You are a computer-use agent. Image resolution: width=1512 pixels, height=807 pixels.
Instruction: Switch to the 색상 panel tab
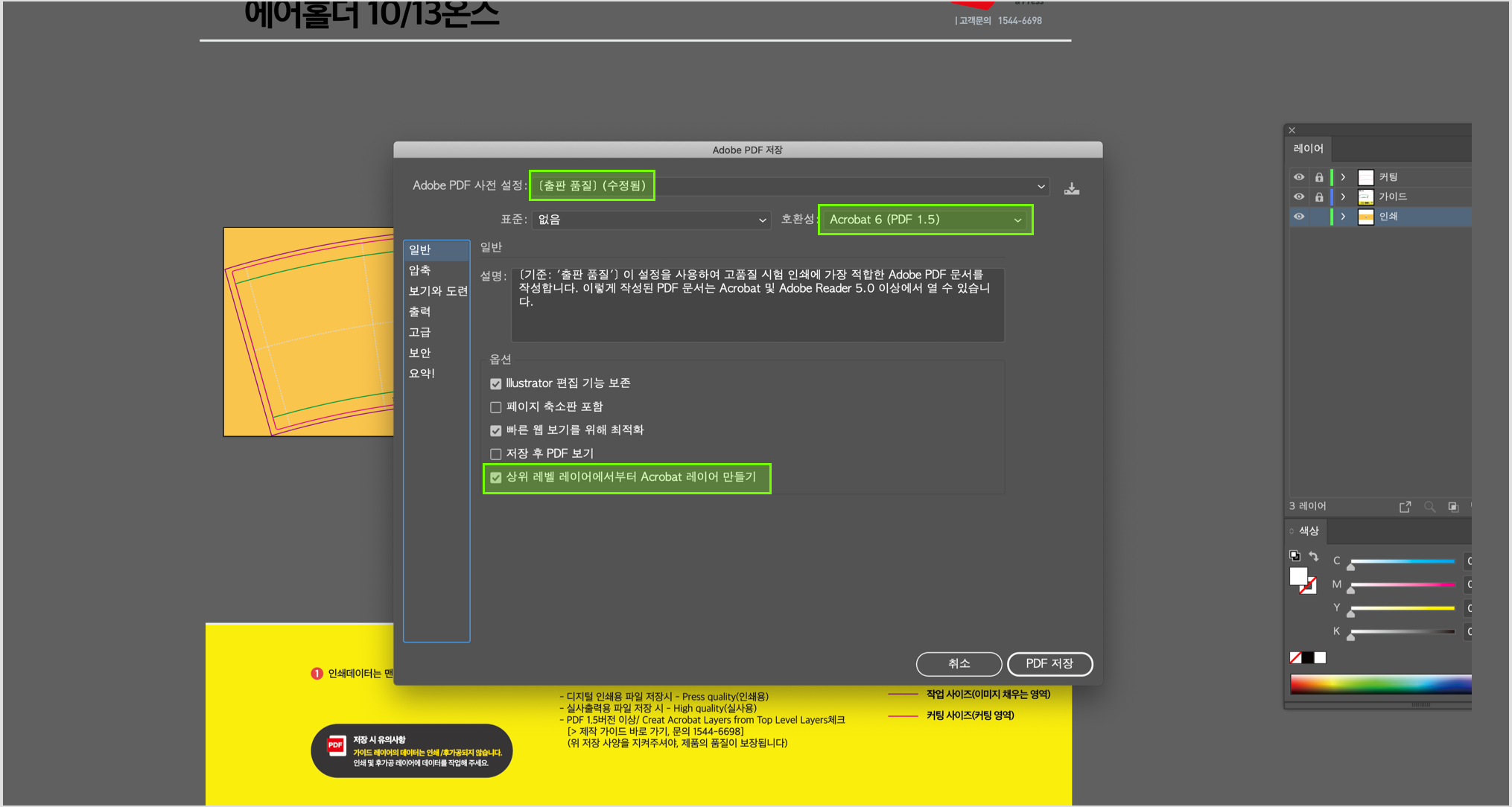point(1309,531)
